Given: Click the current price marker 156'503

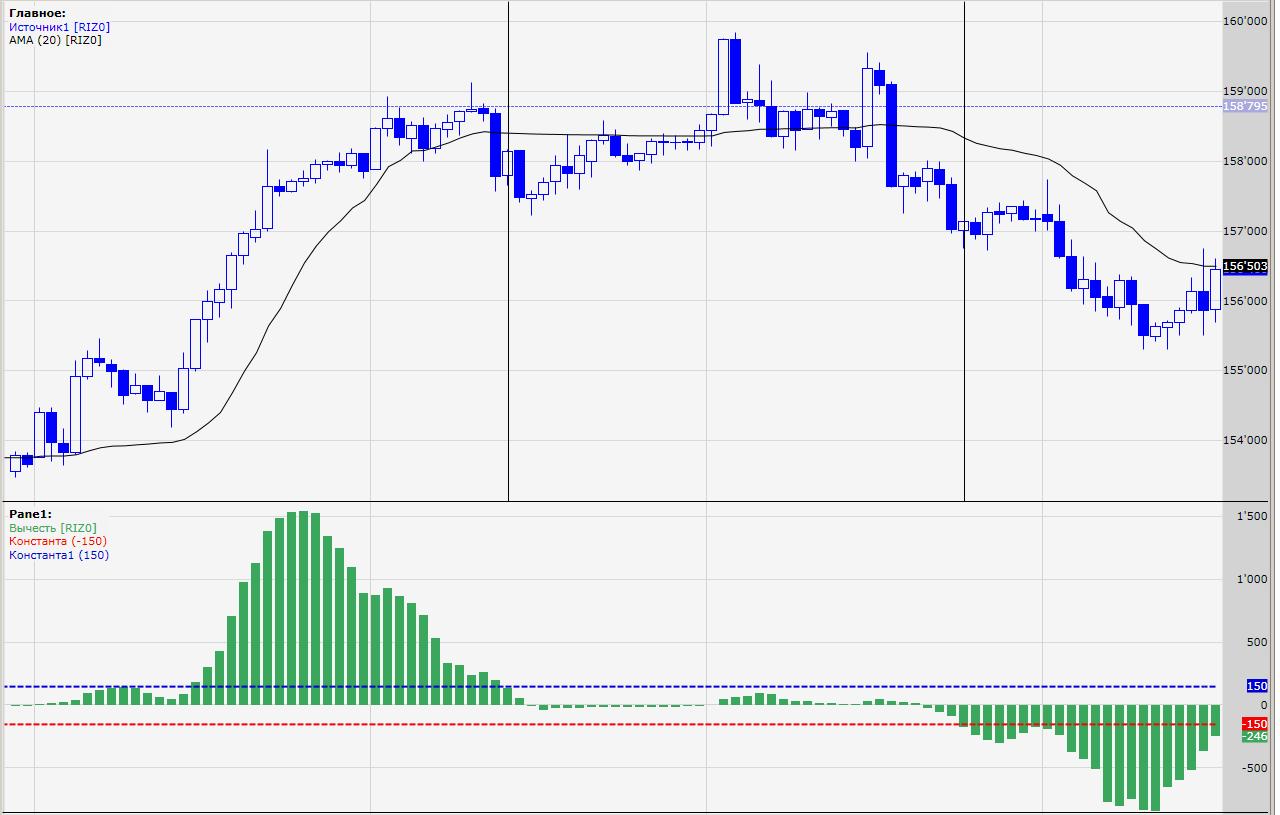Looking at the screenshot, I should tap(1246, 267).
